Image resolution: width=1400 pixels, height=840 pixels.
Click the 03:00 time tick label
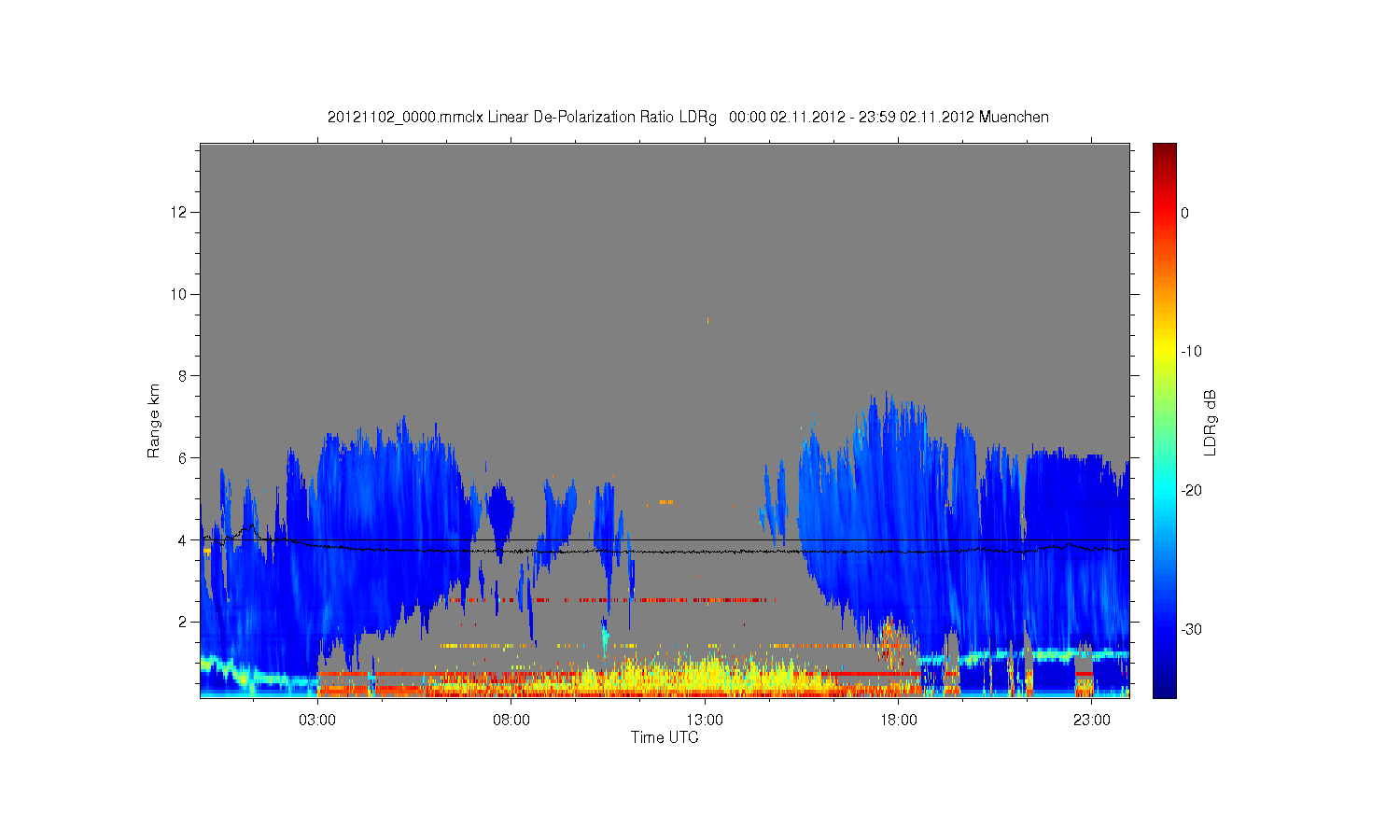tap(317, 721)
